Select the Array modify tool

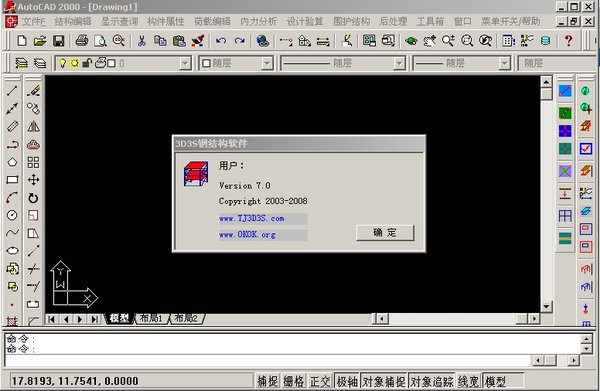(33, 162)
